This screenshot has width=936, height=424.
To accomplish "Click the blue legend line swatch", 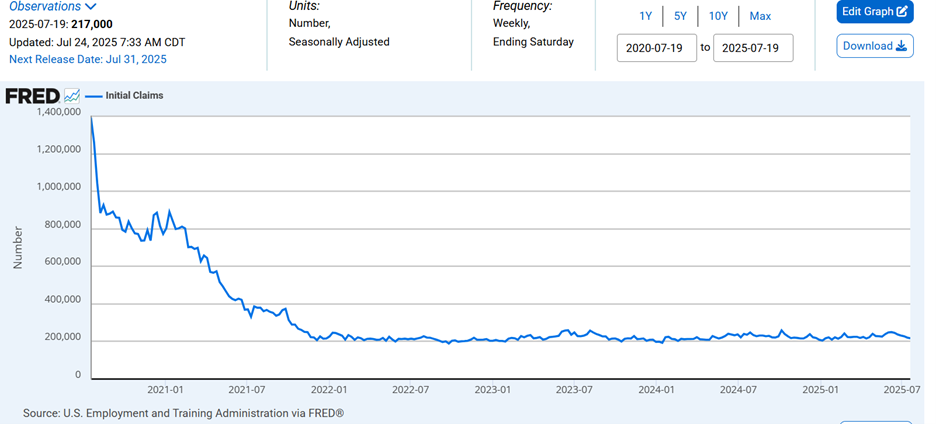I will [94, 96].
